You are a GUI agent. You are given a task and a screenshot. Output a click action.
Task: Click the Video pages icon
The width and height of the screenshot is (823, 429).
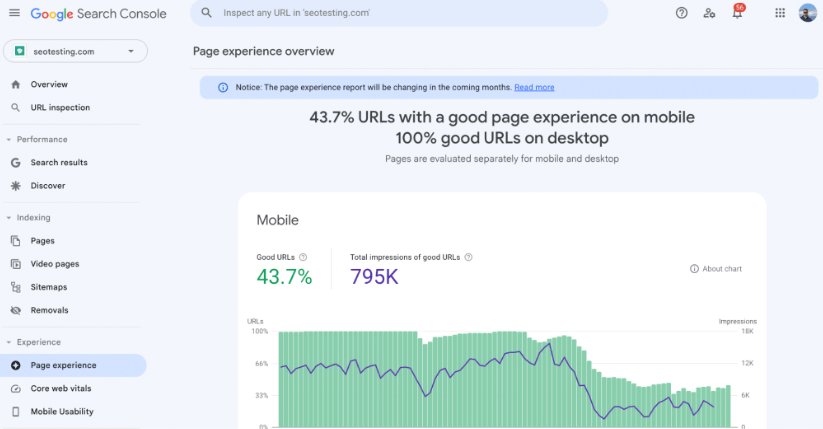16,264
